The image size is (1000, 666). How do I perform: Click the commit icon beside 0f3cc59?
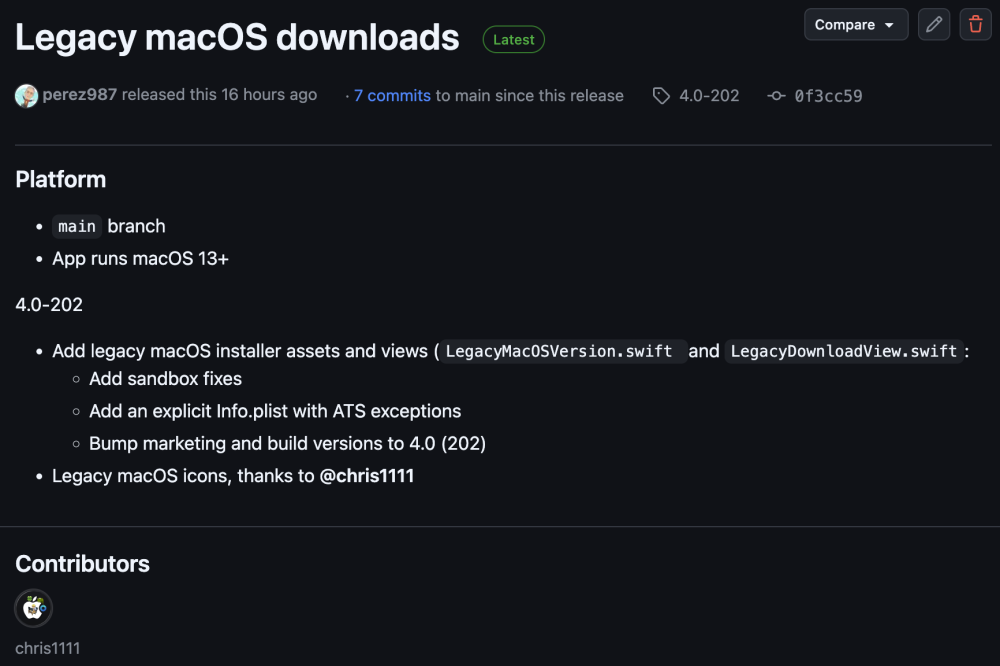776,96
